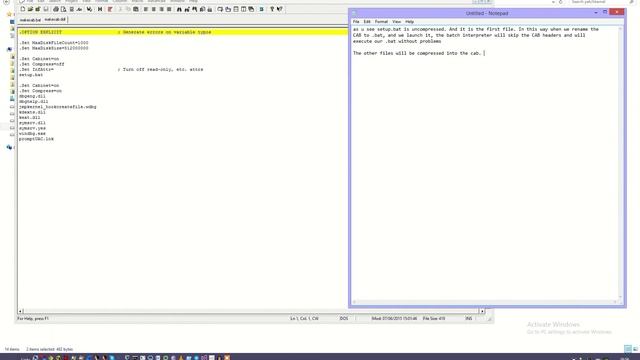Open Find with the binoculars icon
The height and width of the screenshot is (360, 640).
[x=179, y=9]
